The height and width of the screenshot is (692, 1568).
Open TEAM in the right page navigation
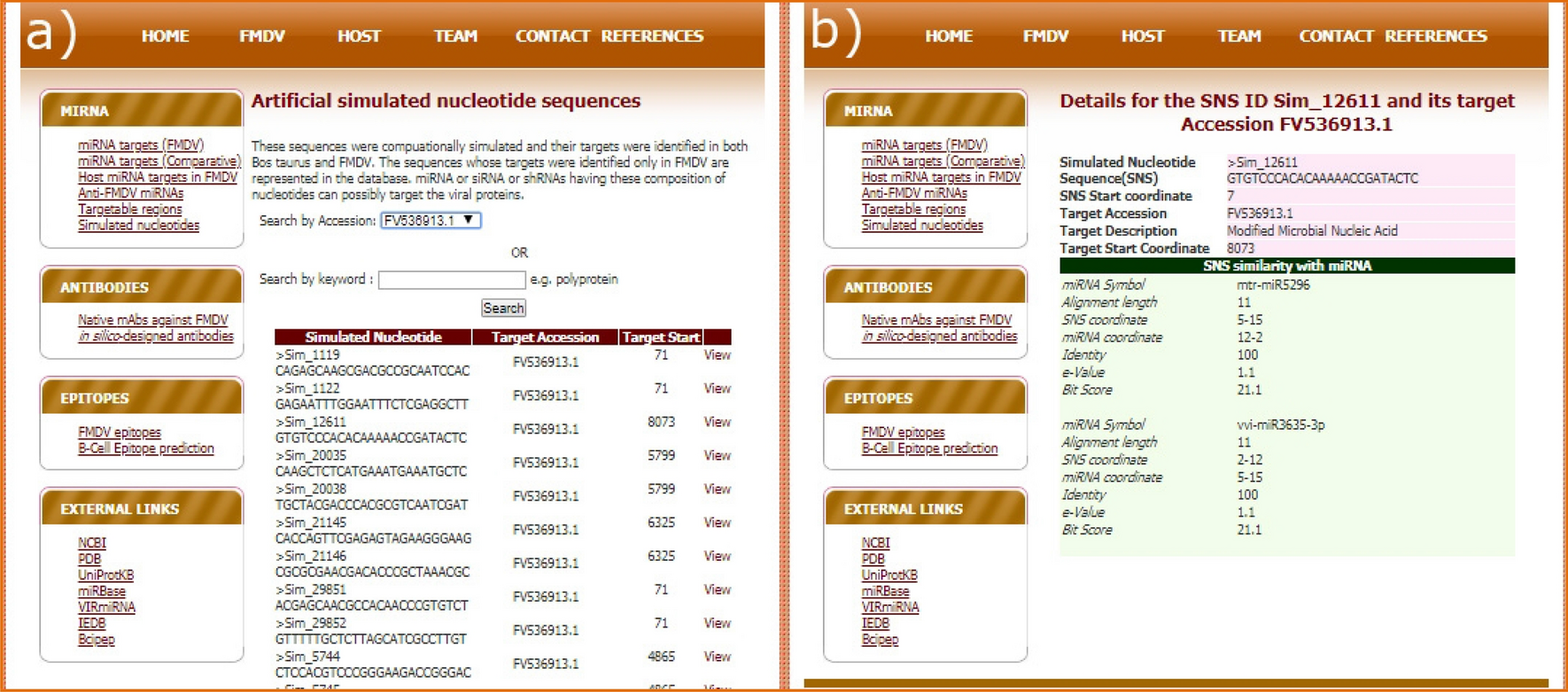tap(1239, 36)
